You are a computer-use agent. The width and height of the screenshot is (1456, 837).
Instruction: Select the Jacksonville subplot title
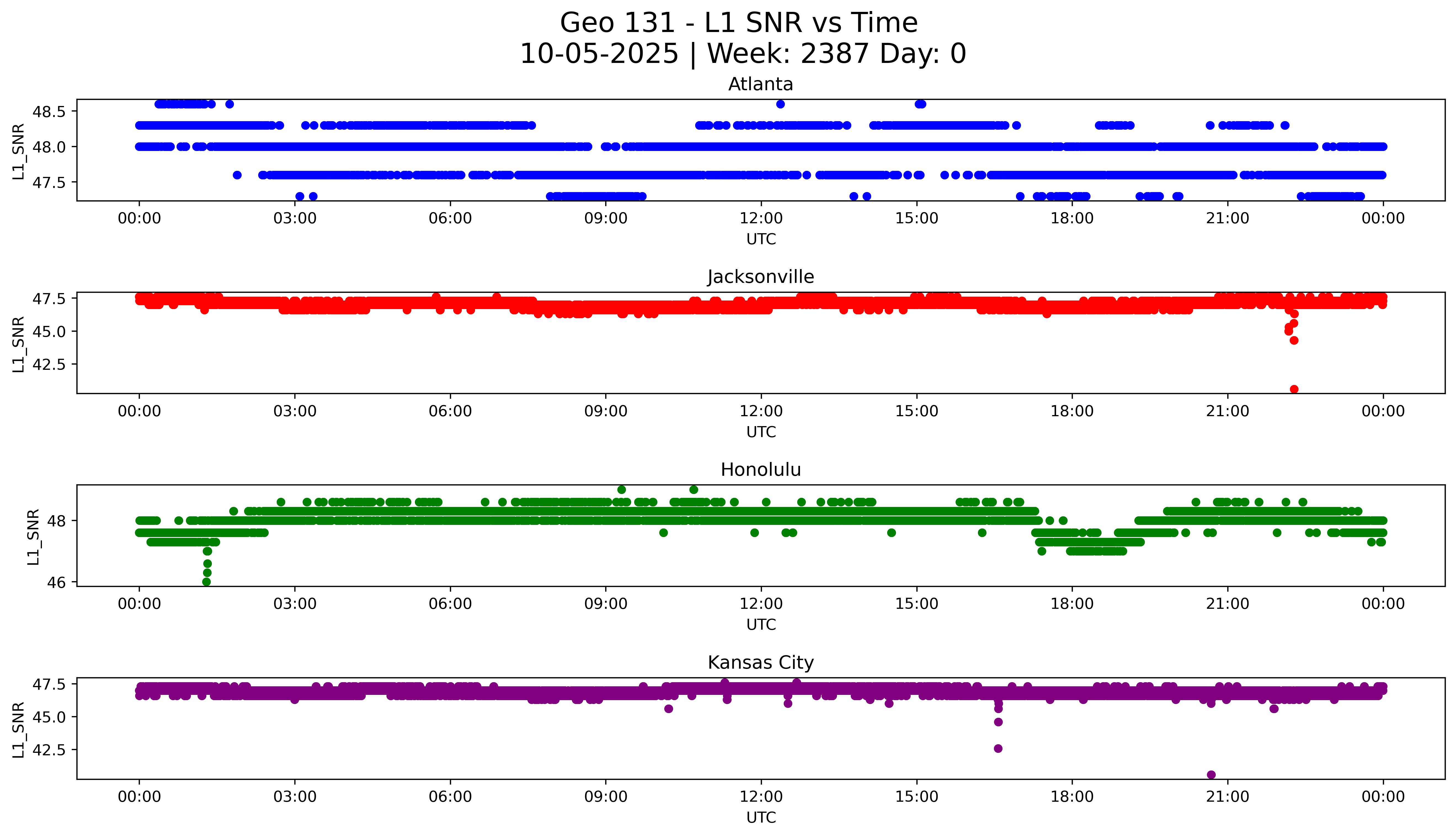tap(760, 277)
